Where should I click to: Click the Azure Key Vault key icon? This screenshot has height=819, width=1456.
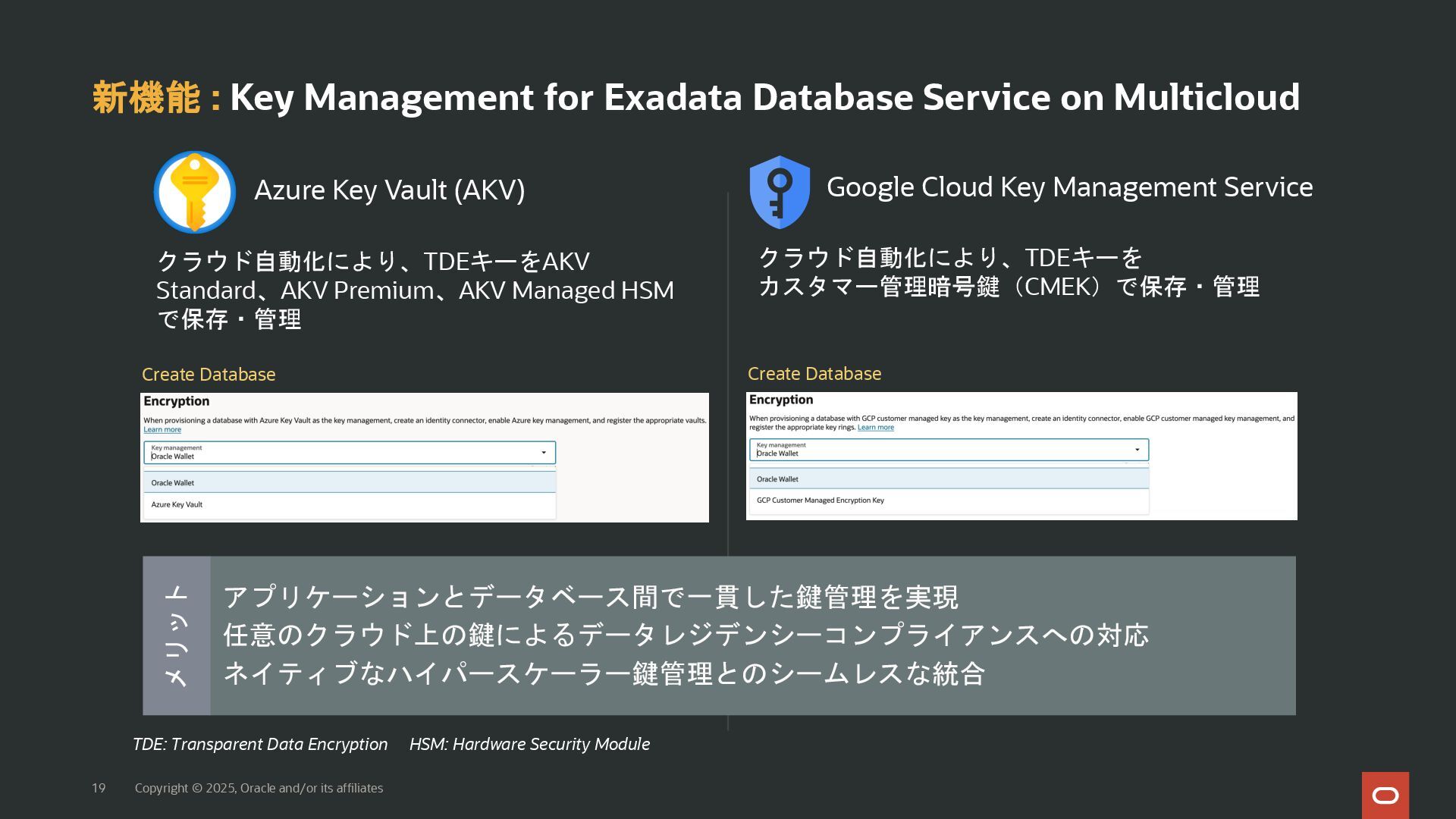coord(195,192)
